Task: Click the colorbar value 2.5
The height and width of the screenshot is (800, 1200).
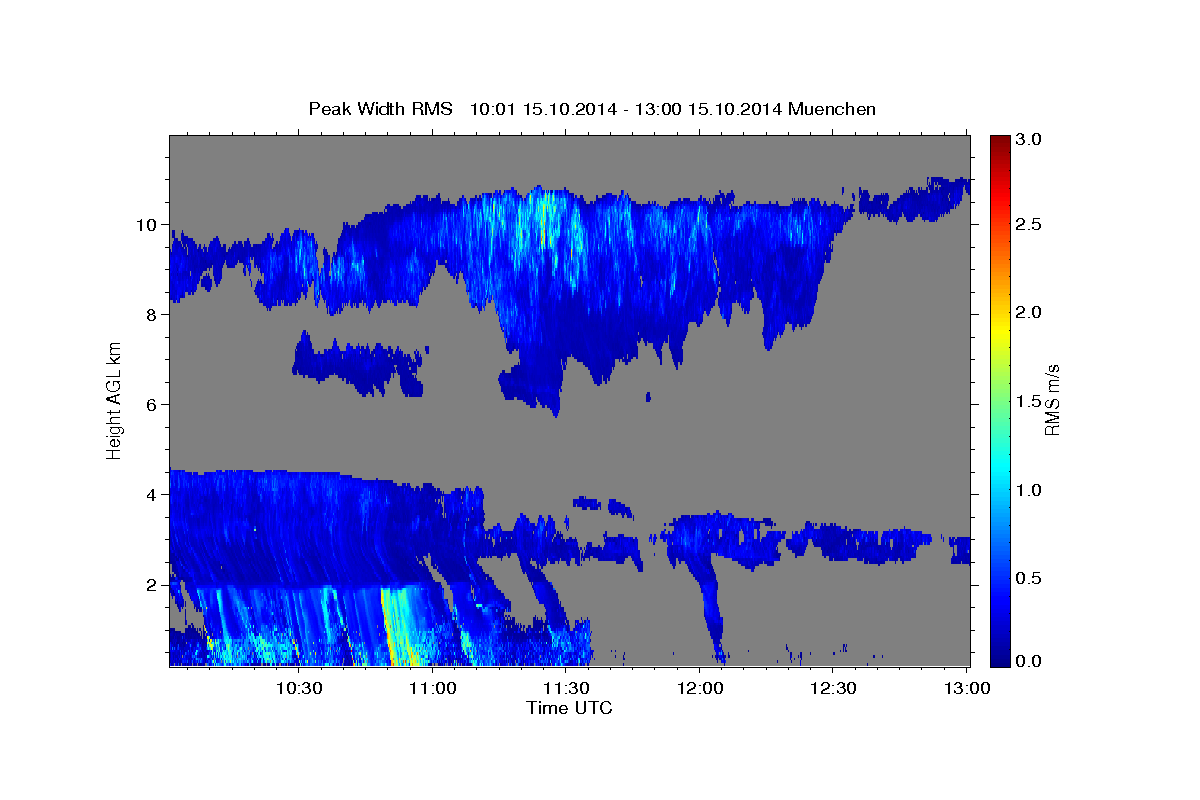Action: (x=1030, y=225)
